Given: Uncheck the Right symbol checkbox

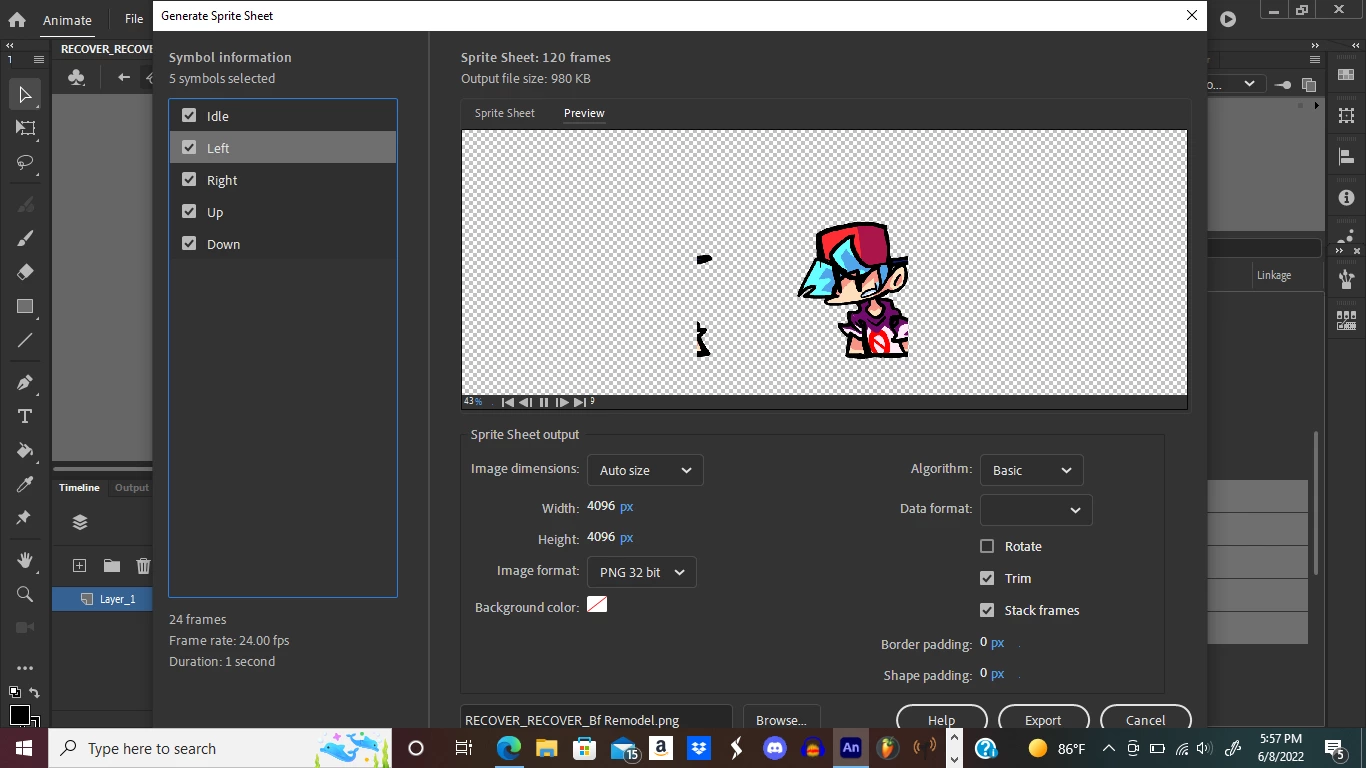Looking at the screenshot, I should (189, 180).
